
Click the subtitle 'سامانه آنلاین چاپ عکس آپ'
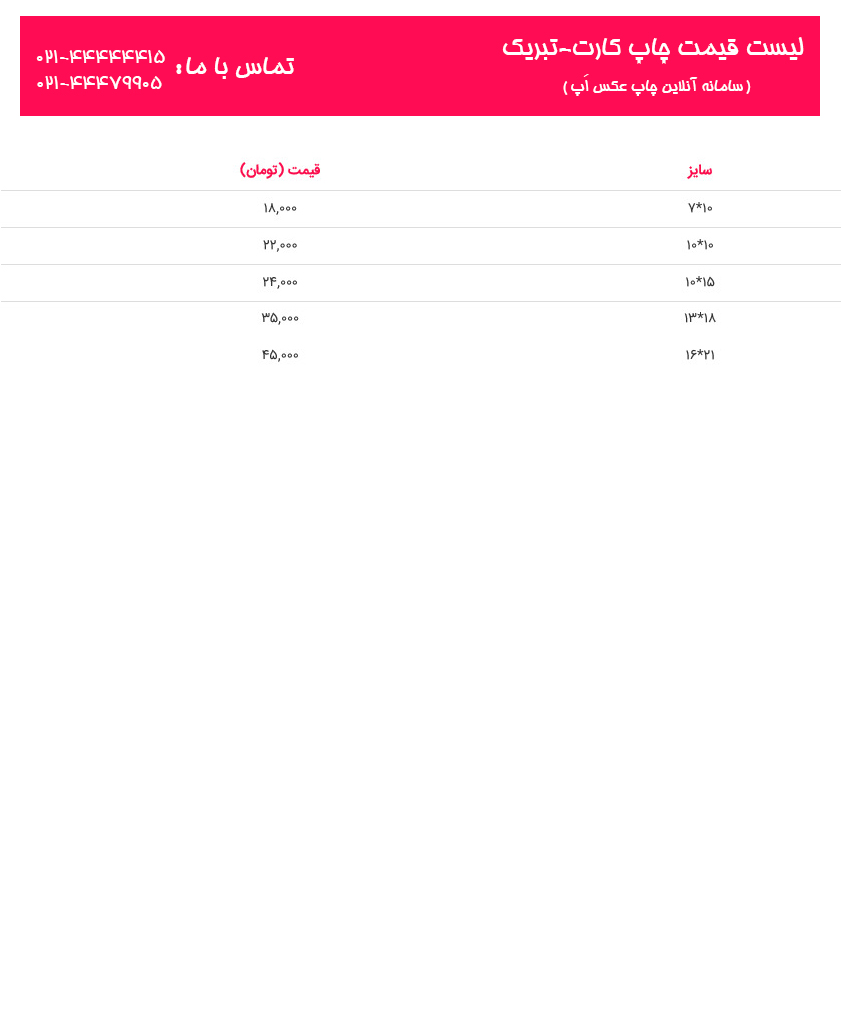click(x=656, y=86)
